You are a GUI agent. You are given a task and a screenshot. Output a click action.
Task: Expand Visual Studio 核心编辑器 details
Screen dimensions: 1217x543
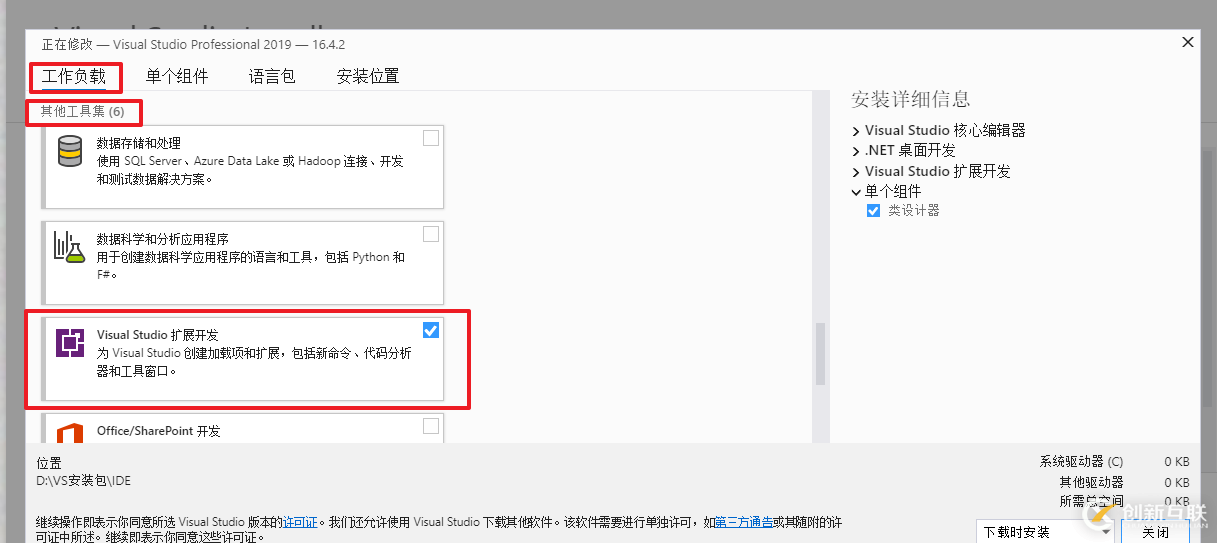click(856, 131)
